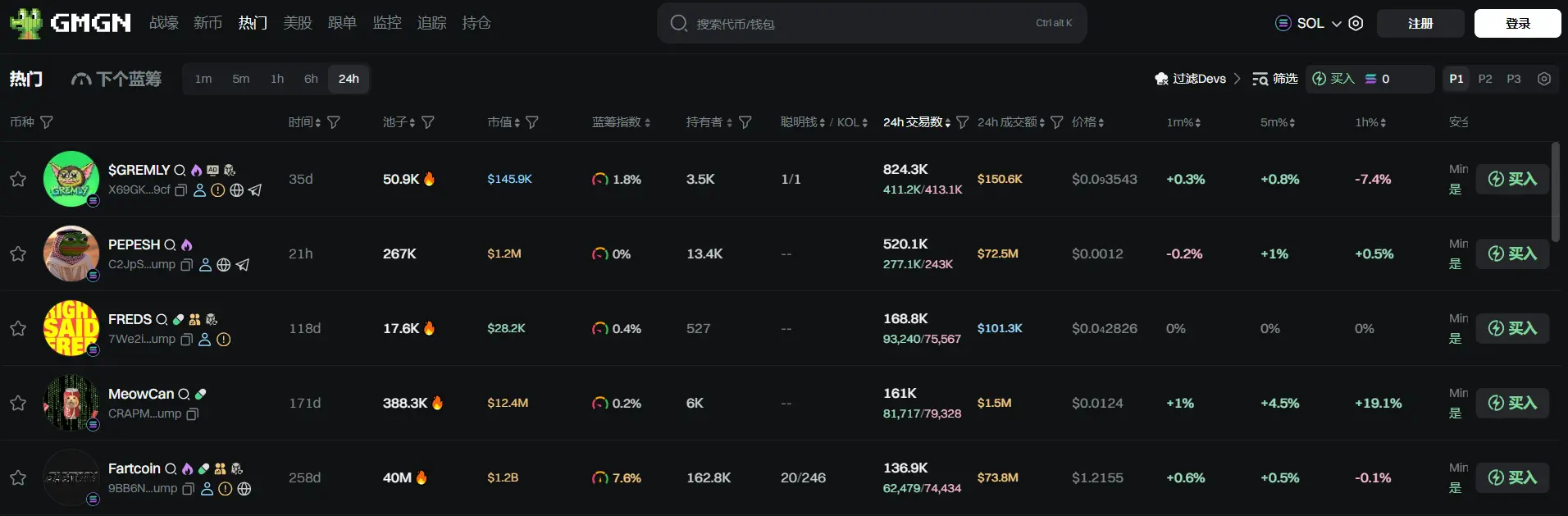Toggle favorite star for Fartcoin

[x=18, y=477]
